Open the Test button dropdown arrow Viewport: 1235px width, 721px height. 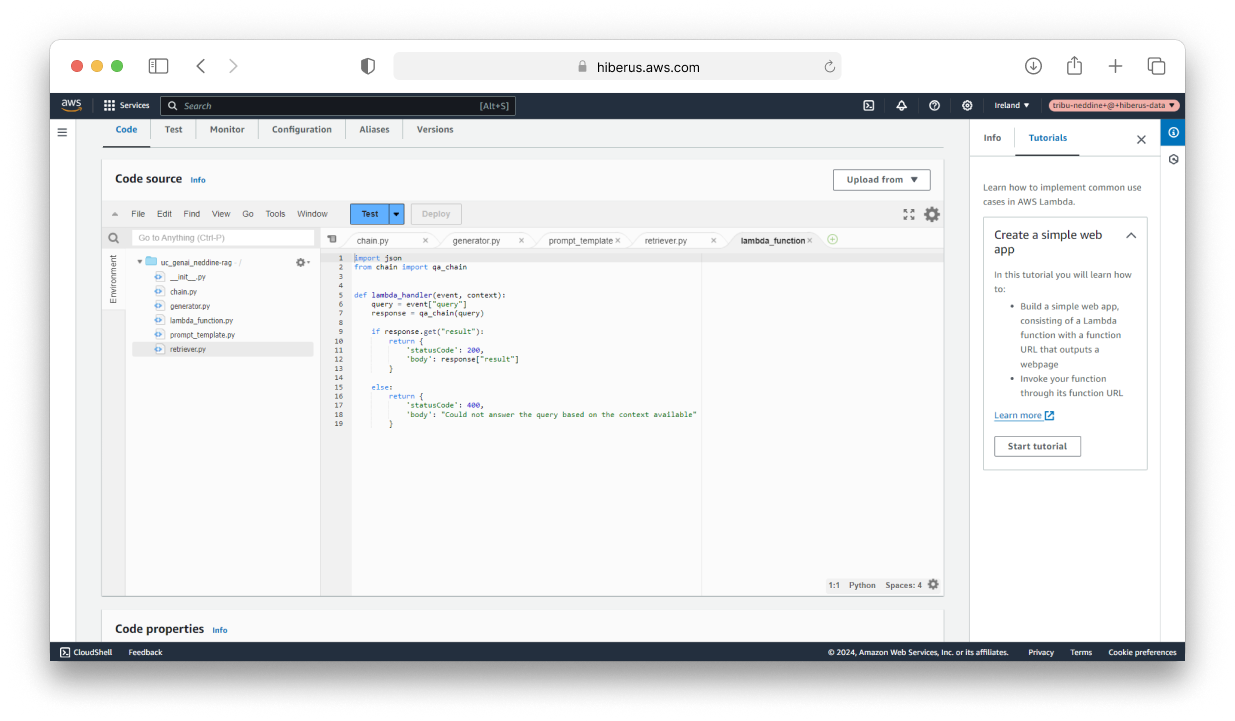[394, 214]
